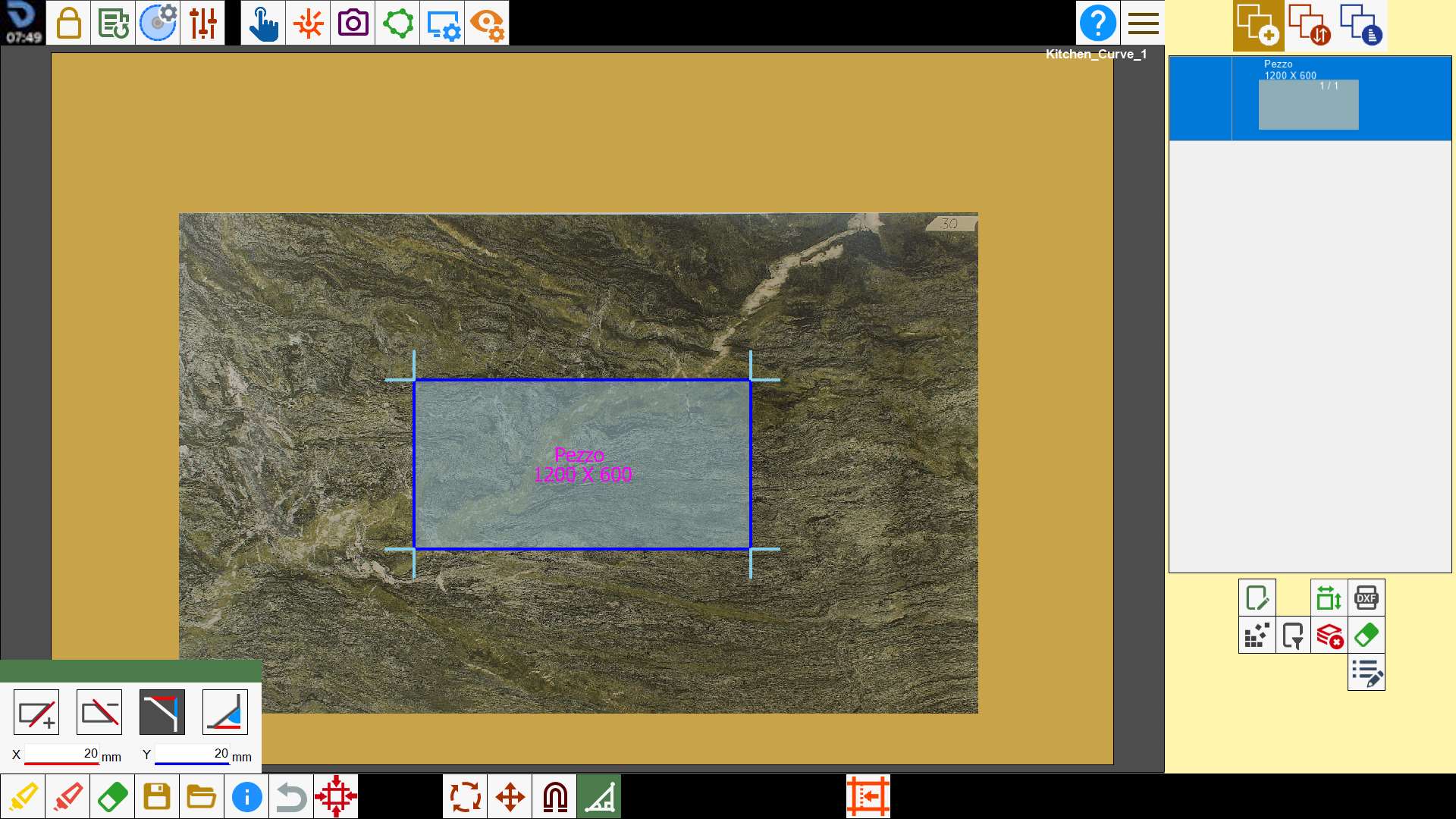Click the red delete layers icon

(x=1329, y=635)
